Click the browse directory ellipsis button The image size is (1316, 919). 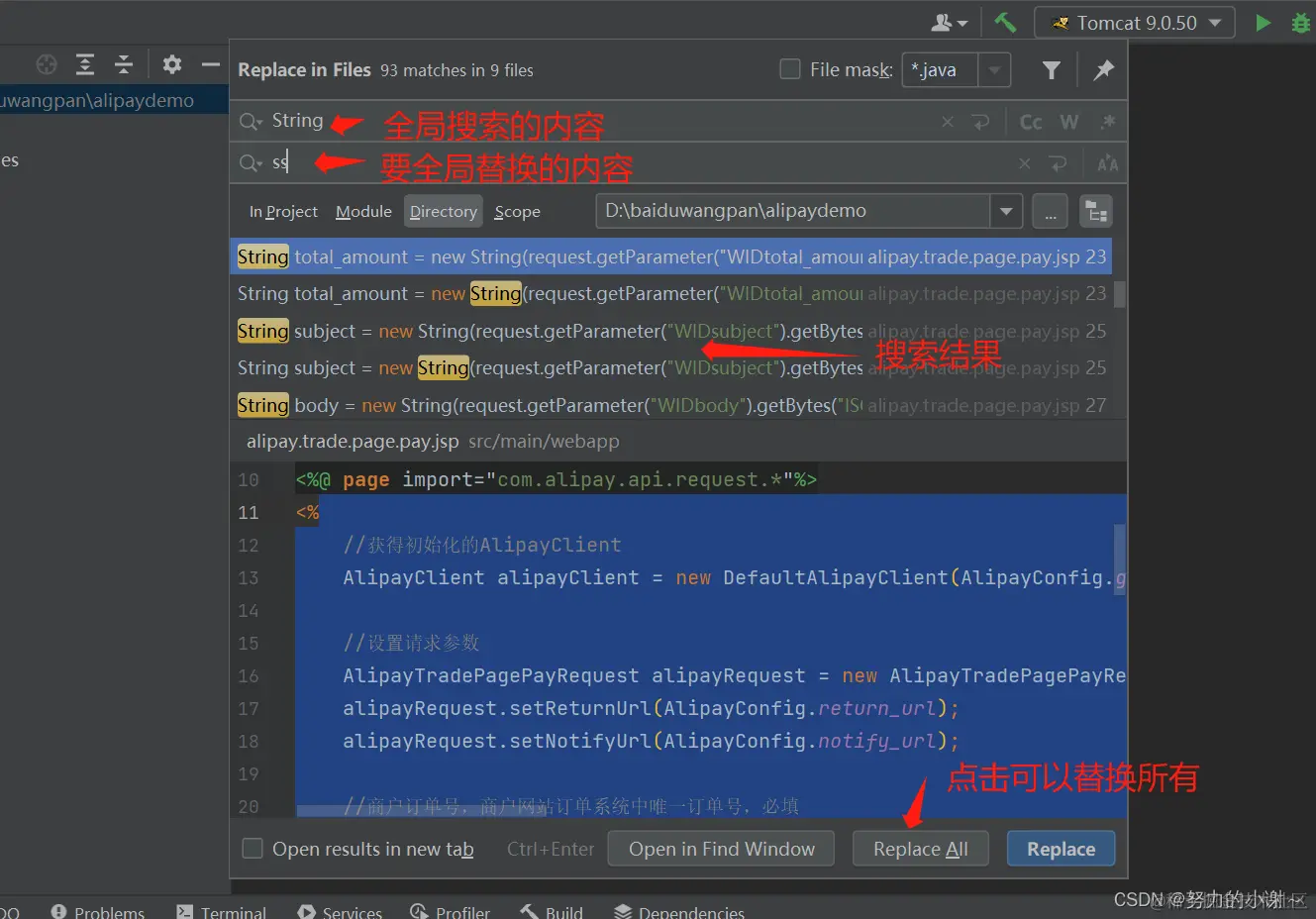point(1050,212)
